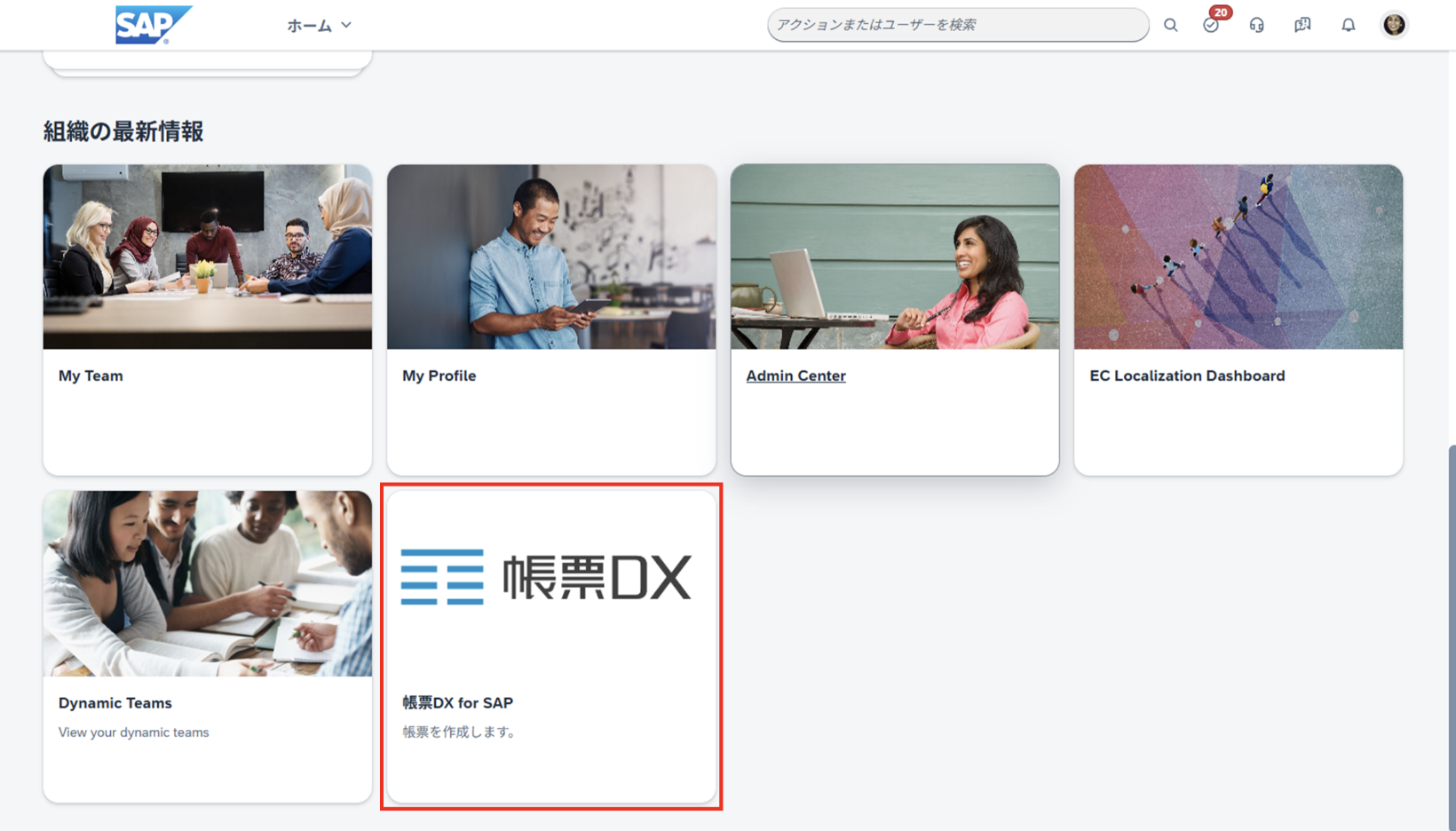Open the notifications bell
This screenshot has height=831, width=1456.
coord(1348,25)
